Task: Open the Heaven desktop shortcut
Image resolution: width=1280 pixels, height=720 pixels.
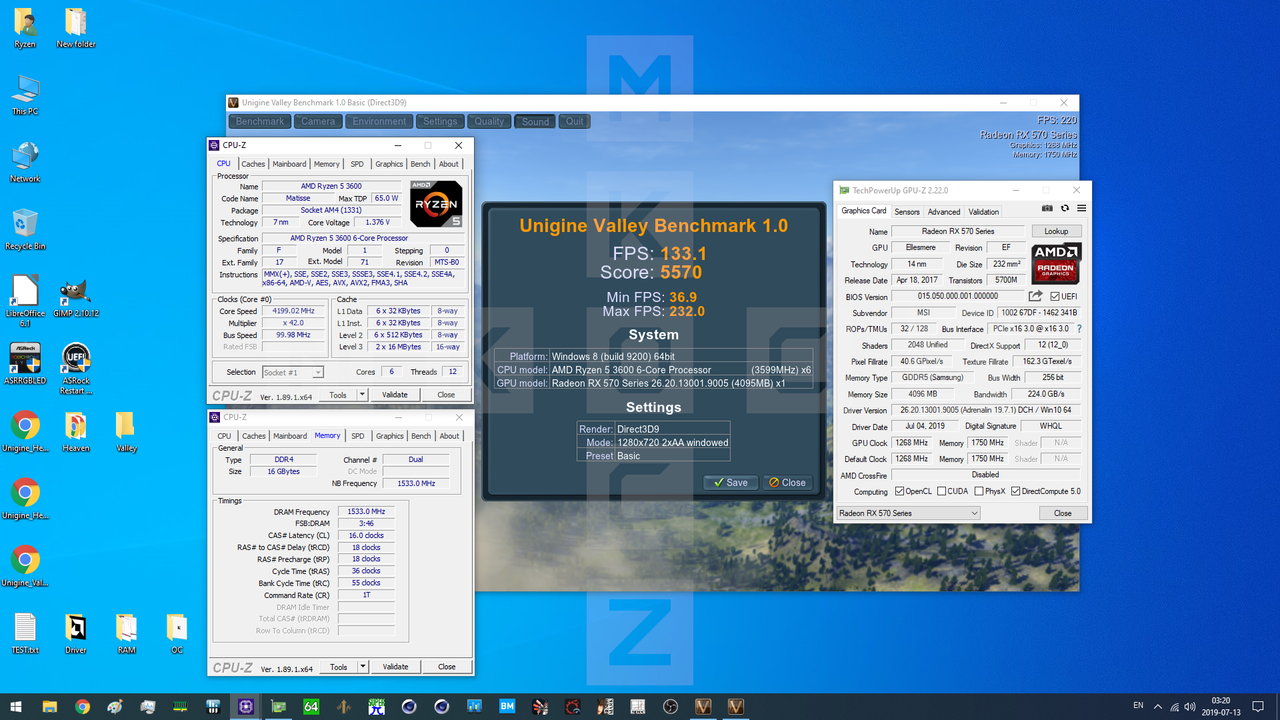Action: (76, 432)
